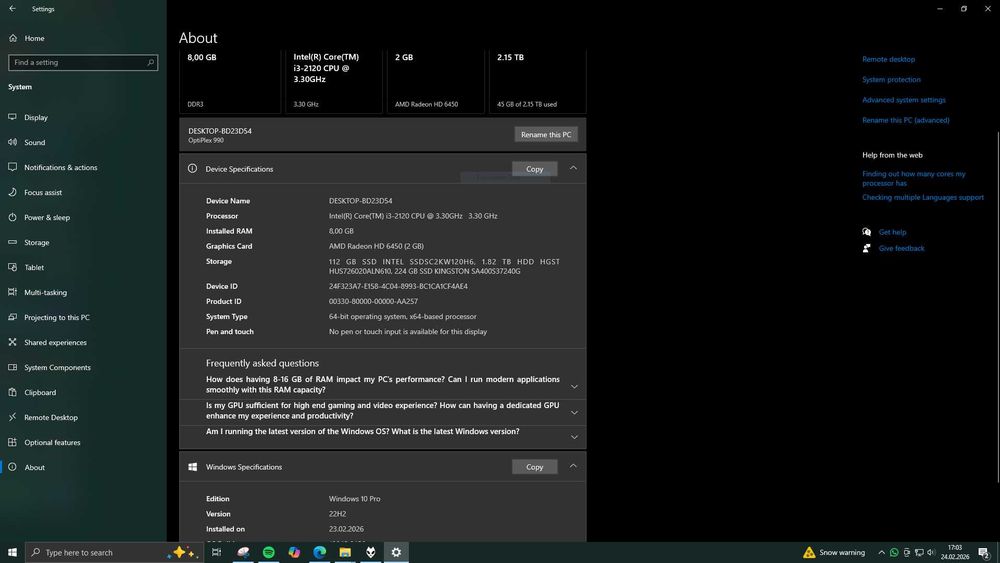Click the search magnifier in Find a setting
This screenshot has height=563, width=1000.
pyautogui.click(x=151, y=62)
